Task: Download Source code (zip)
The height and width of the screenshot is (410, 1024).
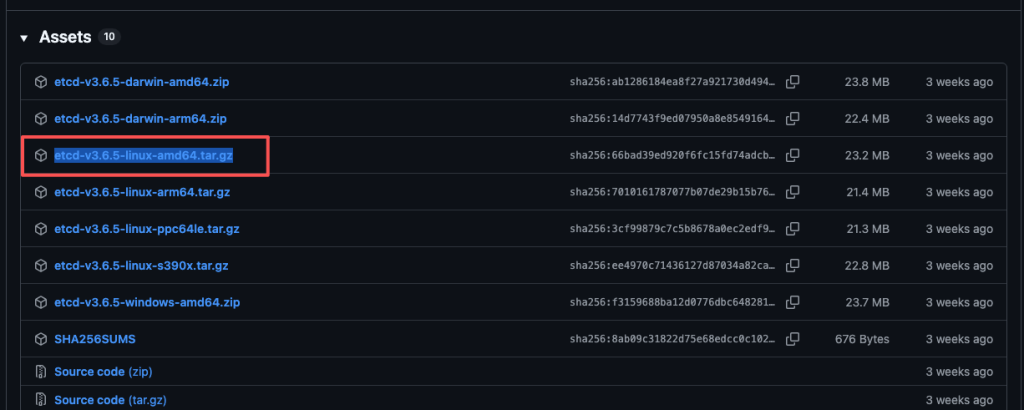Action: (103, 372)
